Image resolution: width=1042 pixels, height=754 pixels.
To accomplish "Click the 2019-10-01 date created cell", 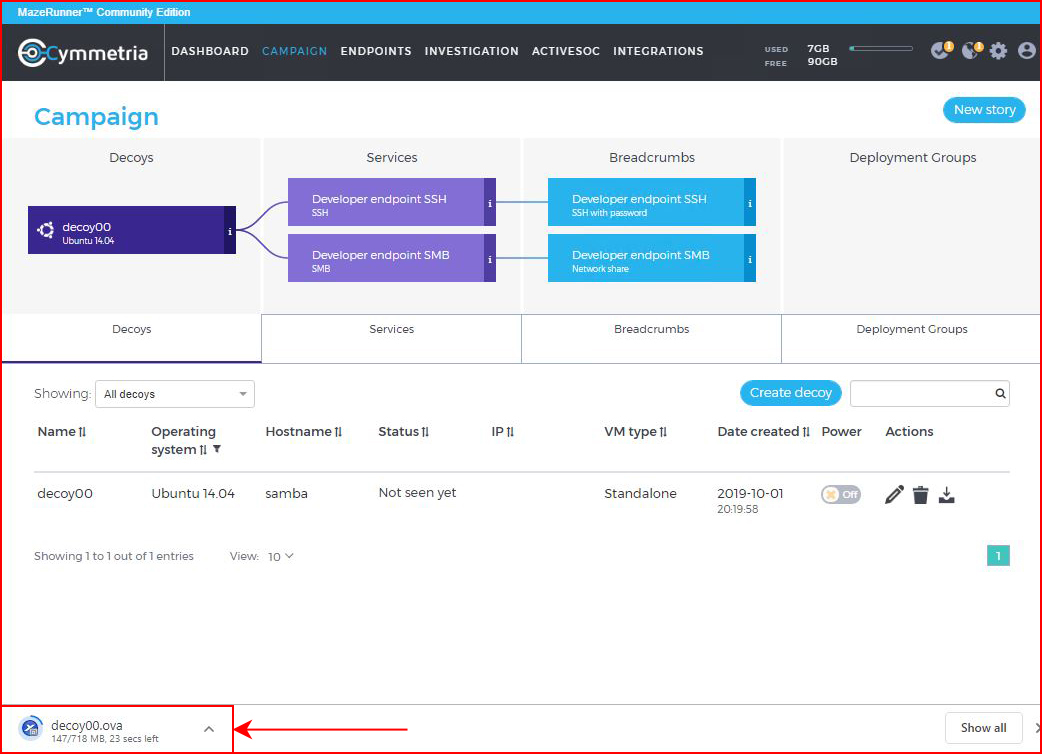I will [x=750, y=500].
